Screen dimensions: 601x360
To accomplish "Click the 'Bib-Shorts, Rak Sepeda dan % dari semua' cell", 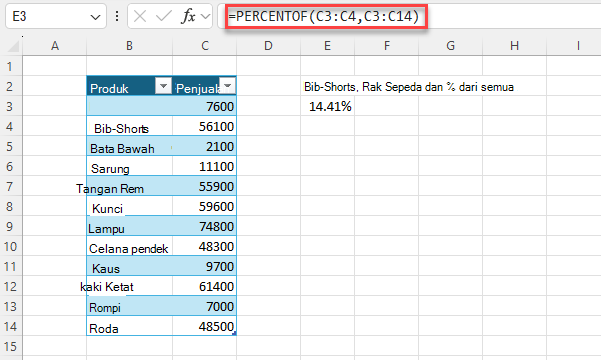I will 409,87.
